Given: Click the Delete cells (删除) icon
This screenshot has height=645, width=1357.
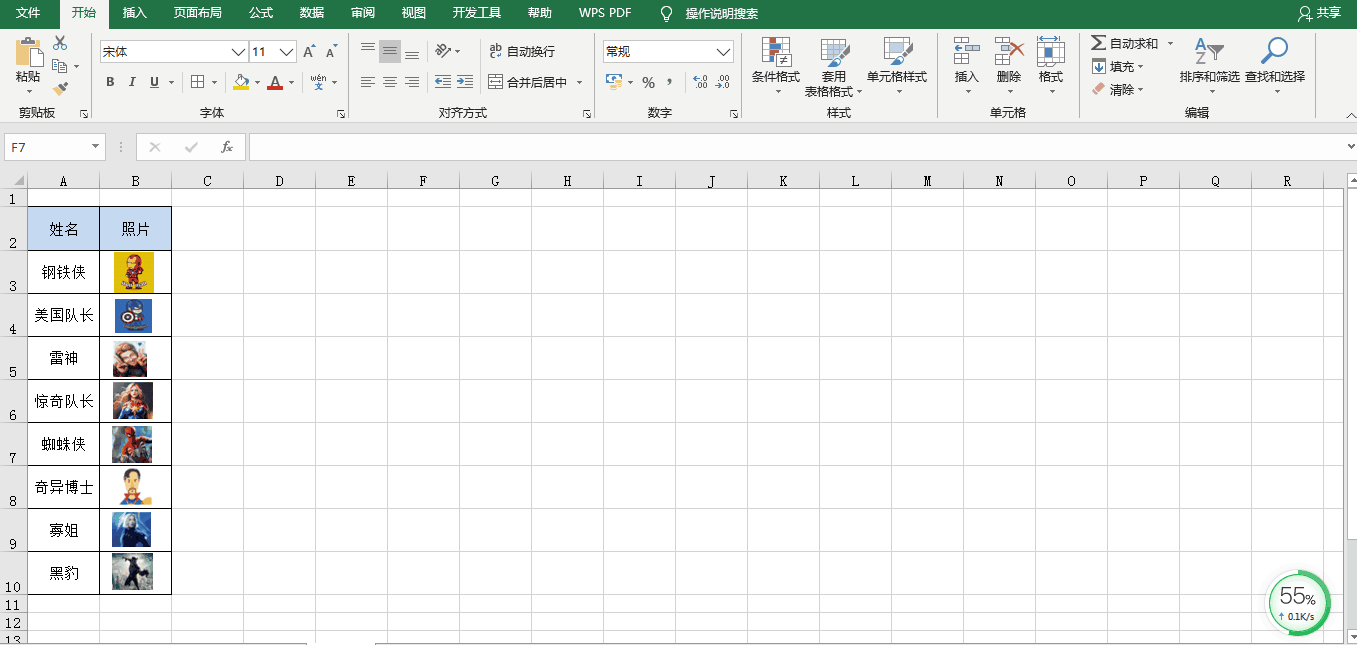Looking at the screenshot, I should tap(1009, 52).
